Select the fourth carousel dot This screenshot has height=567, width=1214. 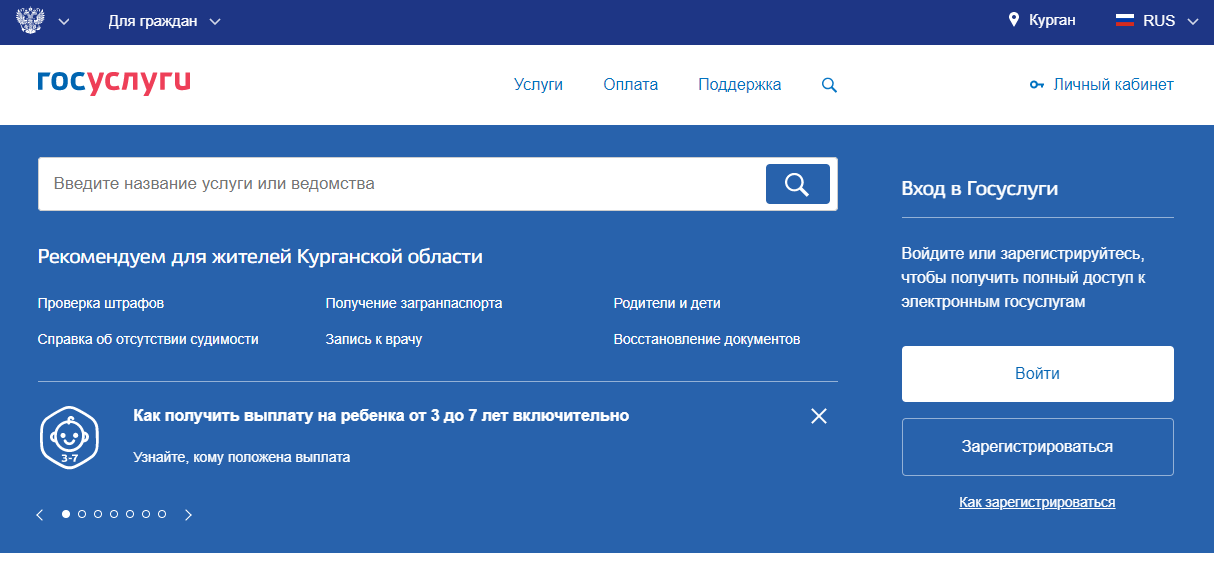(114, 514)
